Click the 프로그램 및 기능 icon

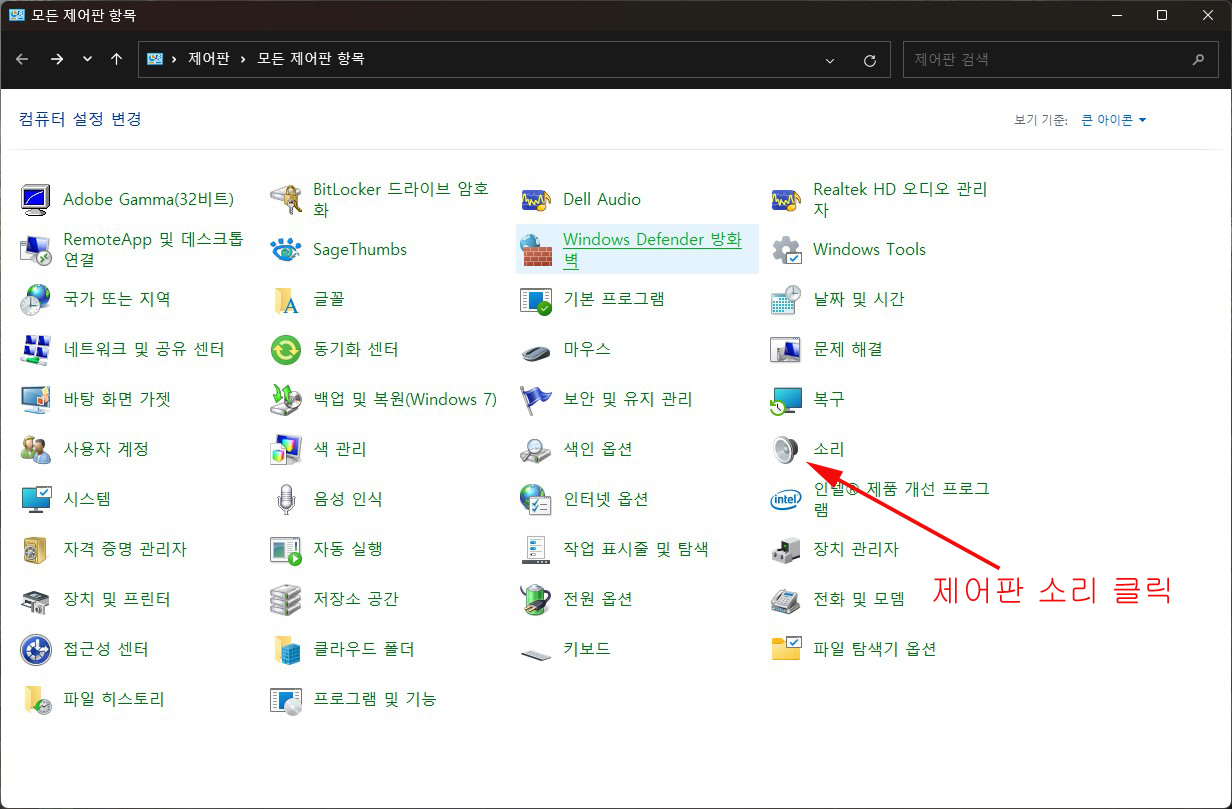pyautogui.click(x=286, y=699)
